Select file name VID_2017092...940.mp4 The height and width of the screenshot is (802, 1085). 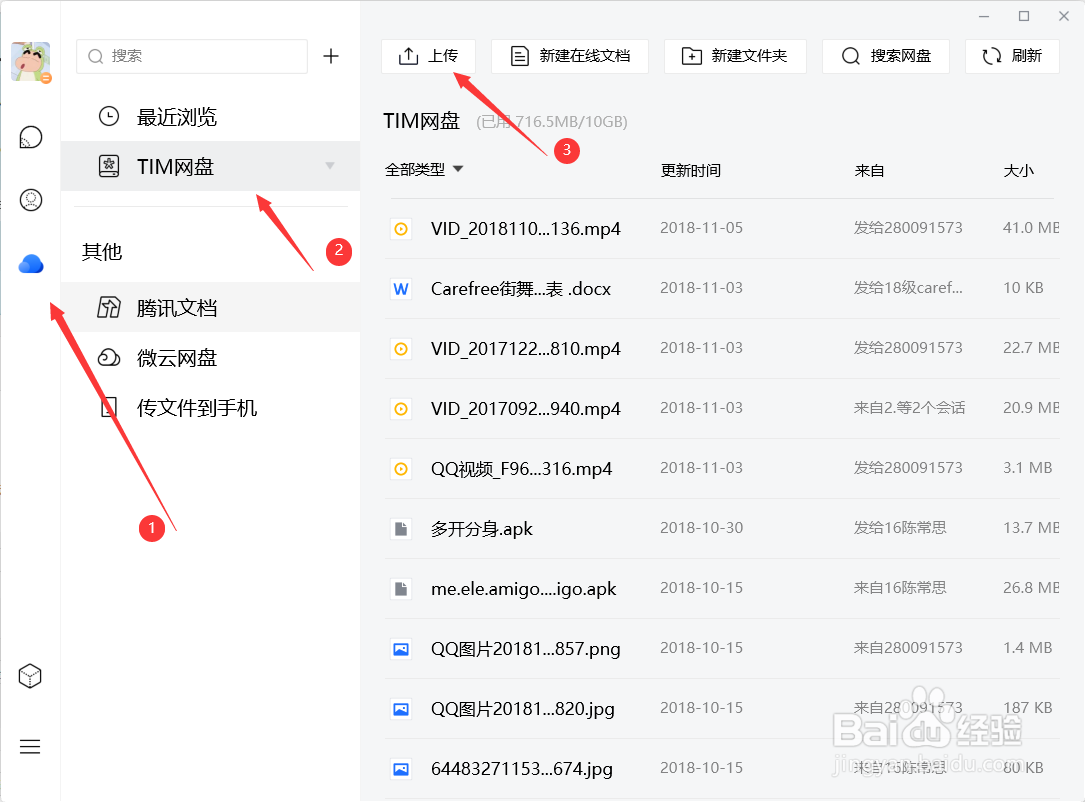pyautogui.click(x=526, y=409)
